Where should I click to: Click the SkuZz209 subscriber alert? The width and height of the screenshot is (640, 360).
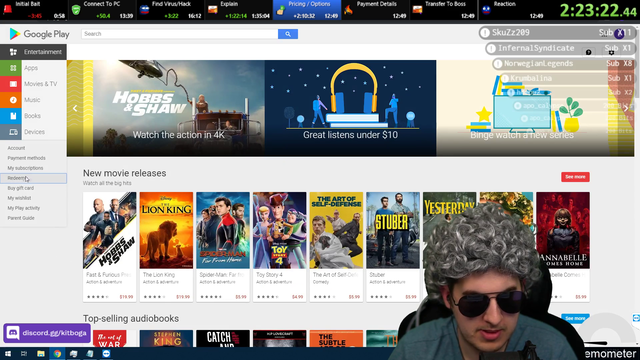(x=557, y=33)
